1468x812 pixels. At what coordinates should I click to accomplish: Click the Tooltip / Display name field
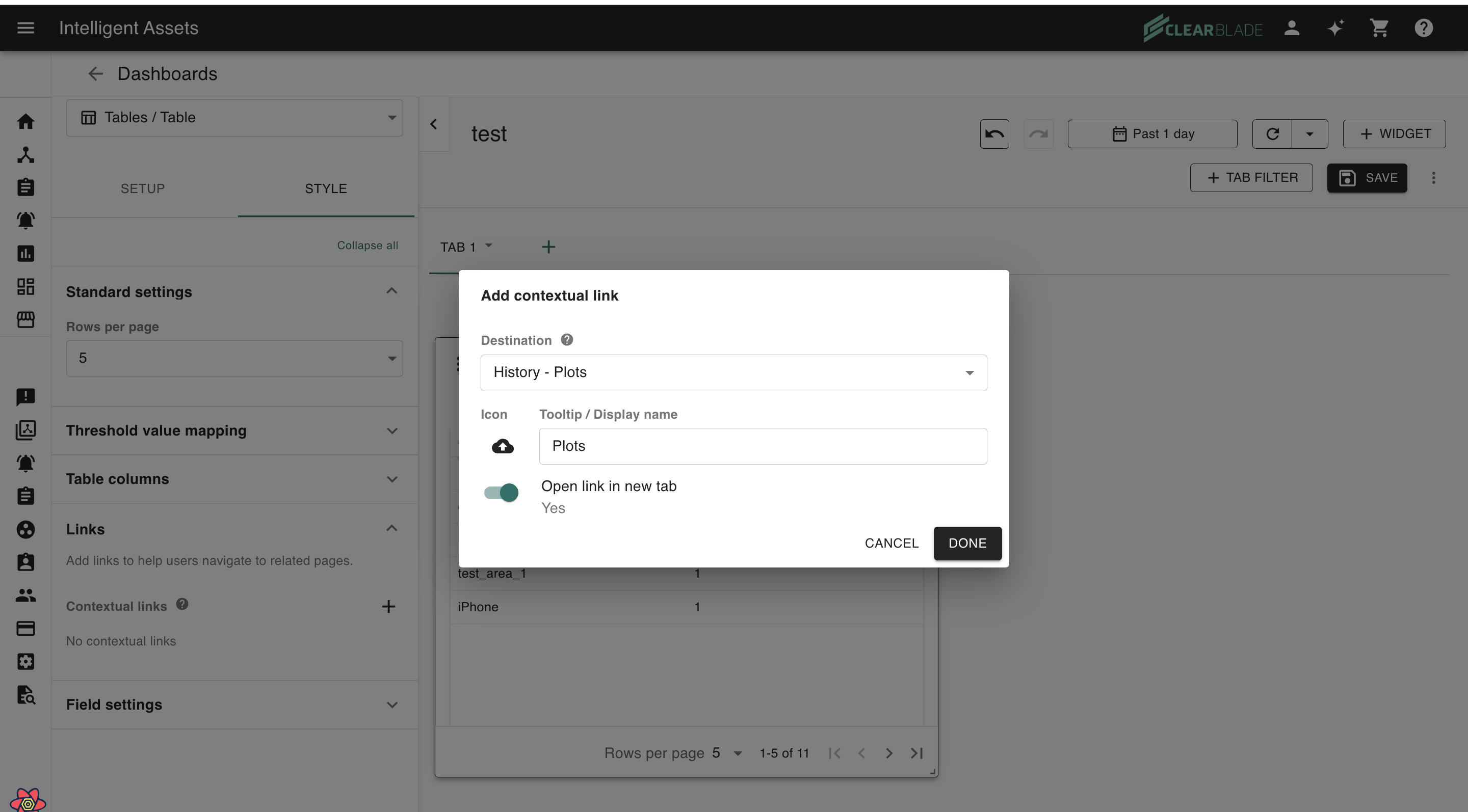(x=763, y=446)
